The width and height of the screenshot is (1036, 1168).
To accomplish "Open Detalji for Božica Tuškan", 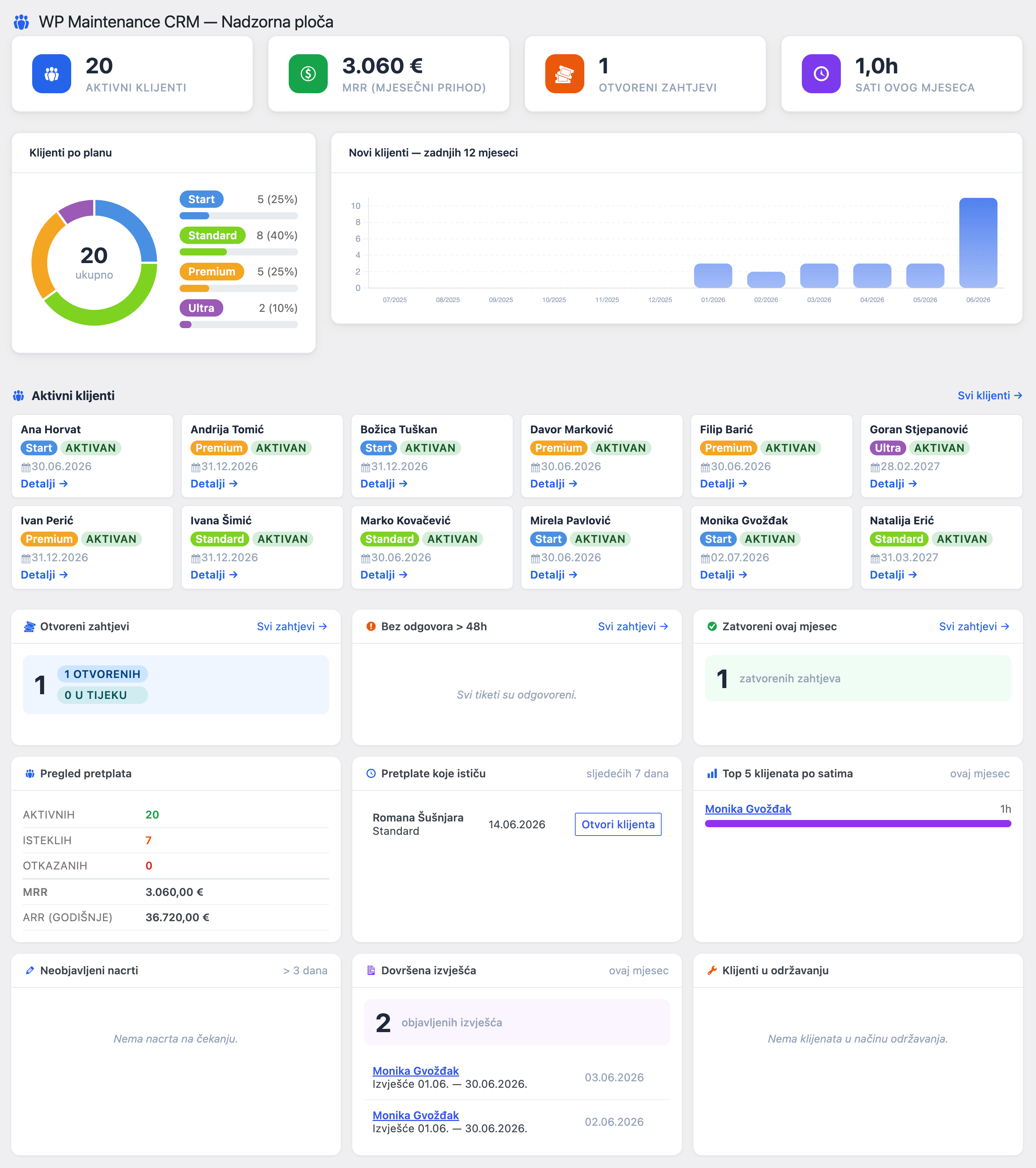I will [x=383, y=484].
